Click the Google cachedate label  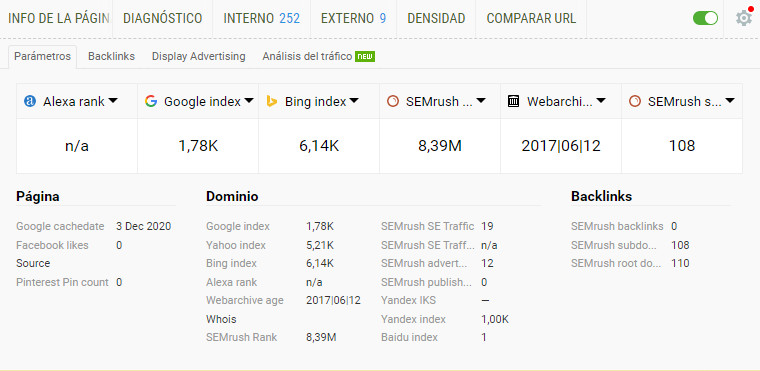tap(60, 226)
